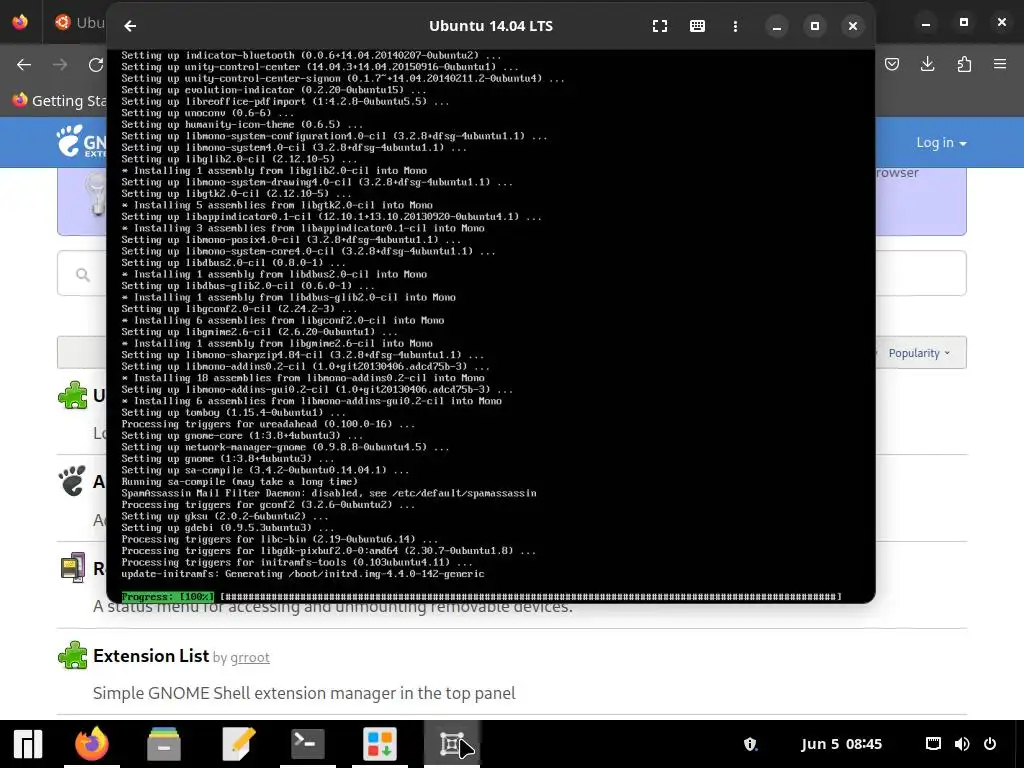Launch Firefox from the taskbar

[x=92, y=744]
